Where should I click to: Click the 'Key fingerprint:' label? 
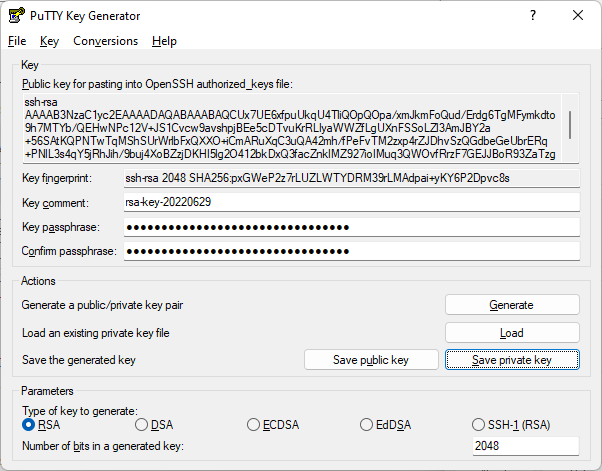tap(57, 178)
